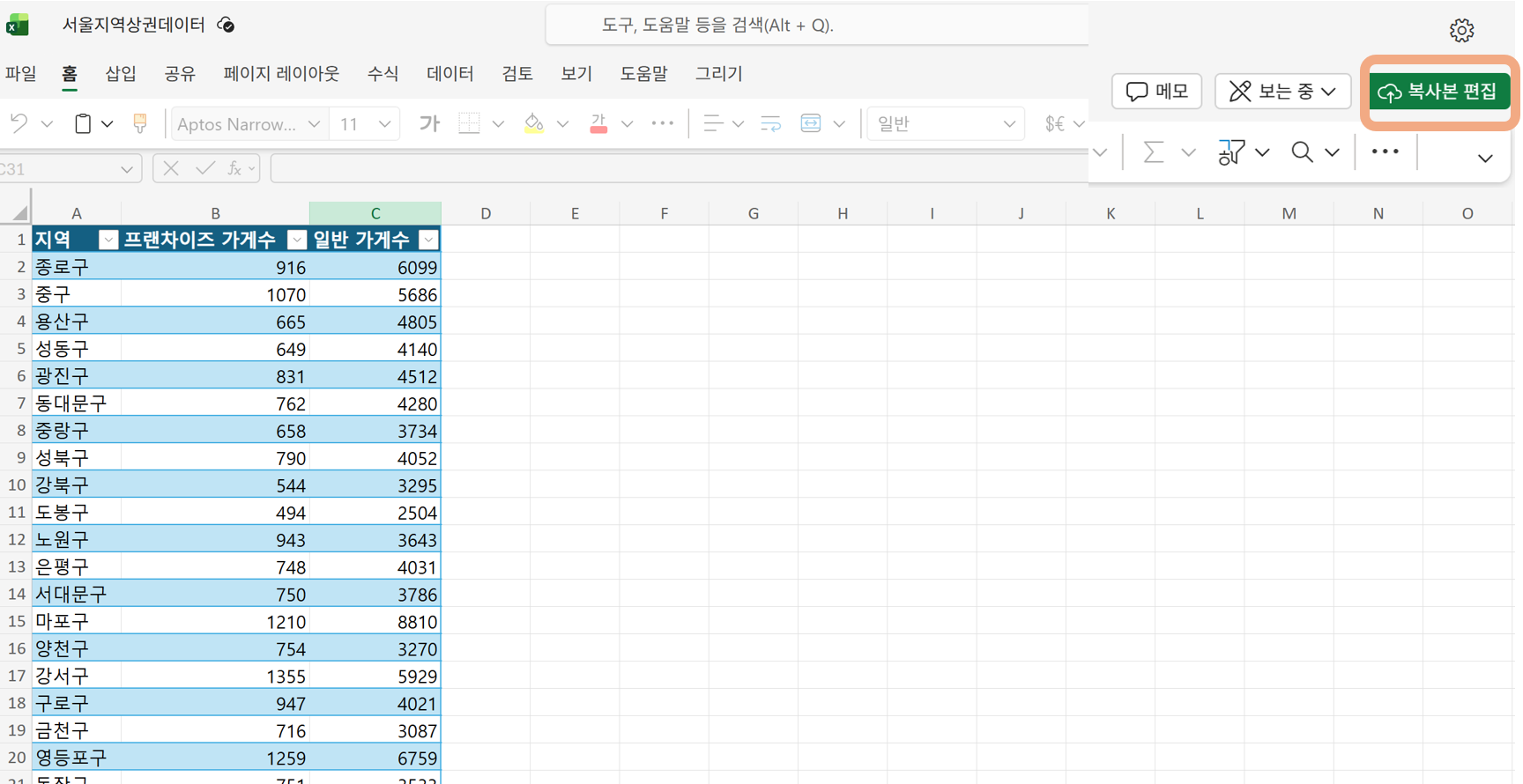The width and height of the screenshot is (1523, 784).
Task: Click the cloud saved status icon beside filename
Action: 227,25
